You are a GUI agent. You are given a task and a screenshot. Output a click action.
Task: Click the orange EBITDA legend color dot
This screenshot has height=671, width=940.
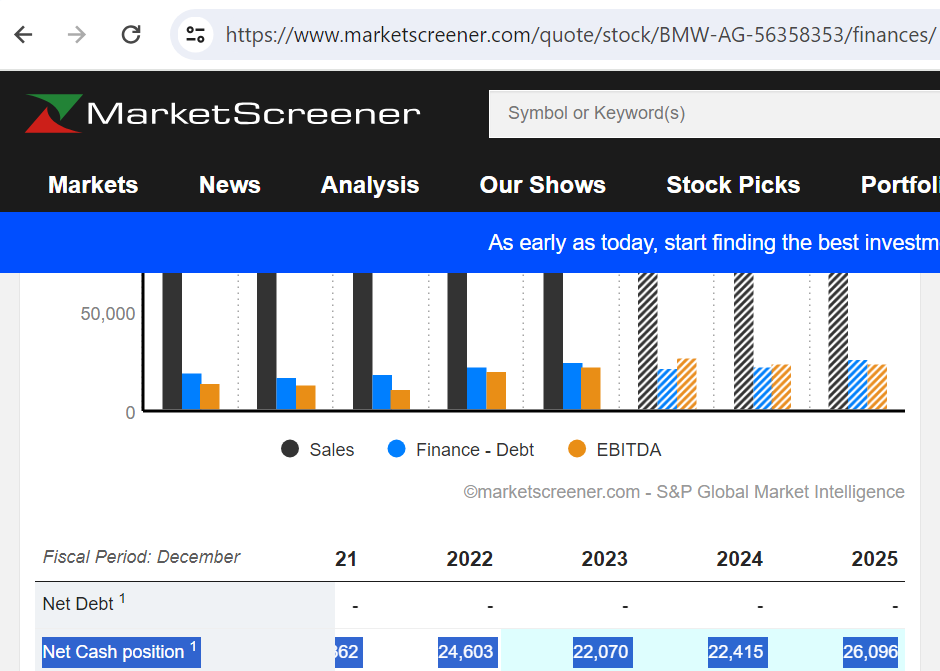(x=577, y=449)
